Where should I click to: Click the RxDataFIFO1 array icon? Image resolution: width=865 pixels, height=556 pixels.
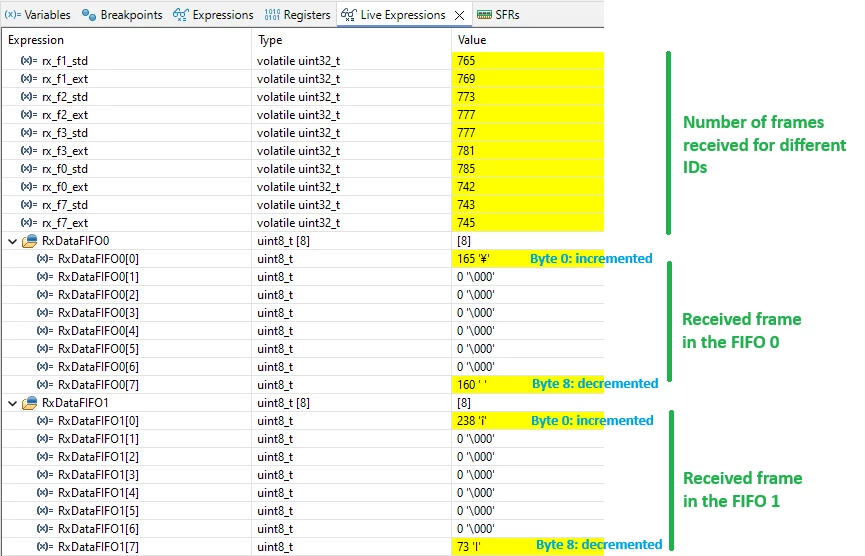(x=30, y=403)
